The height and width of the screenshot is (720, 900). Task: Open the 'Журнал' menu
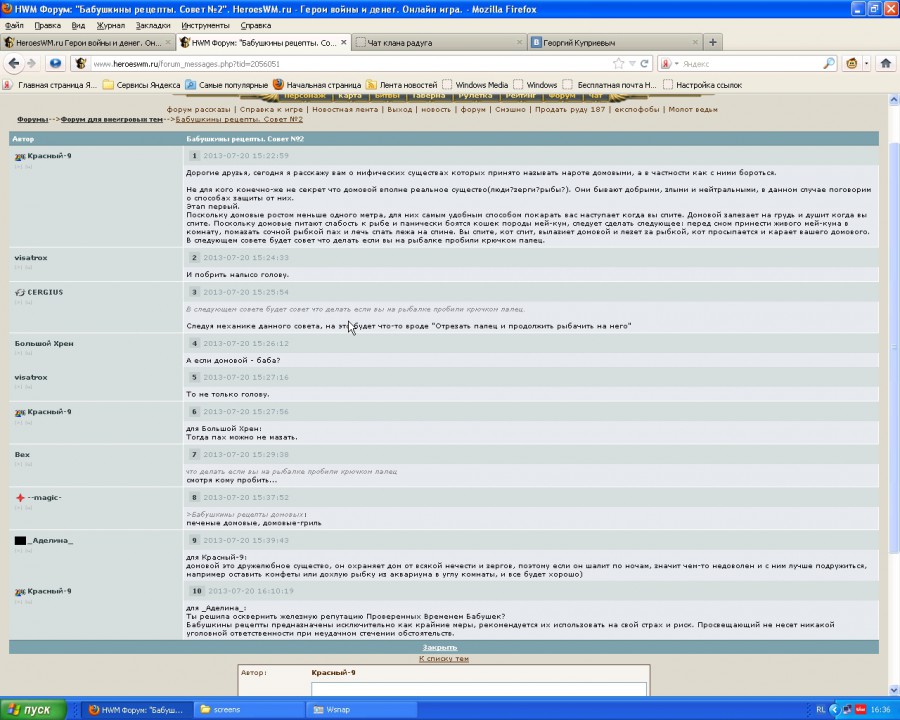(111, 25)
